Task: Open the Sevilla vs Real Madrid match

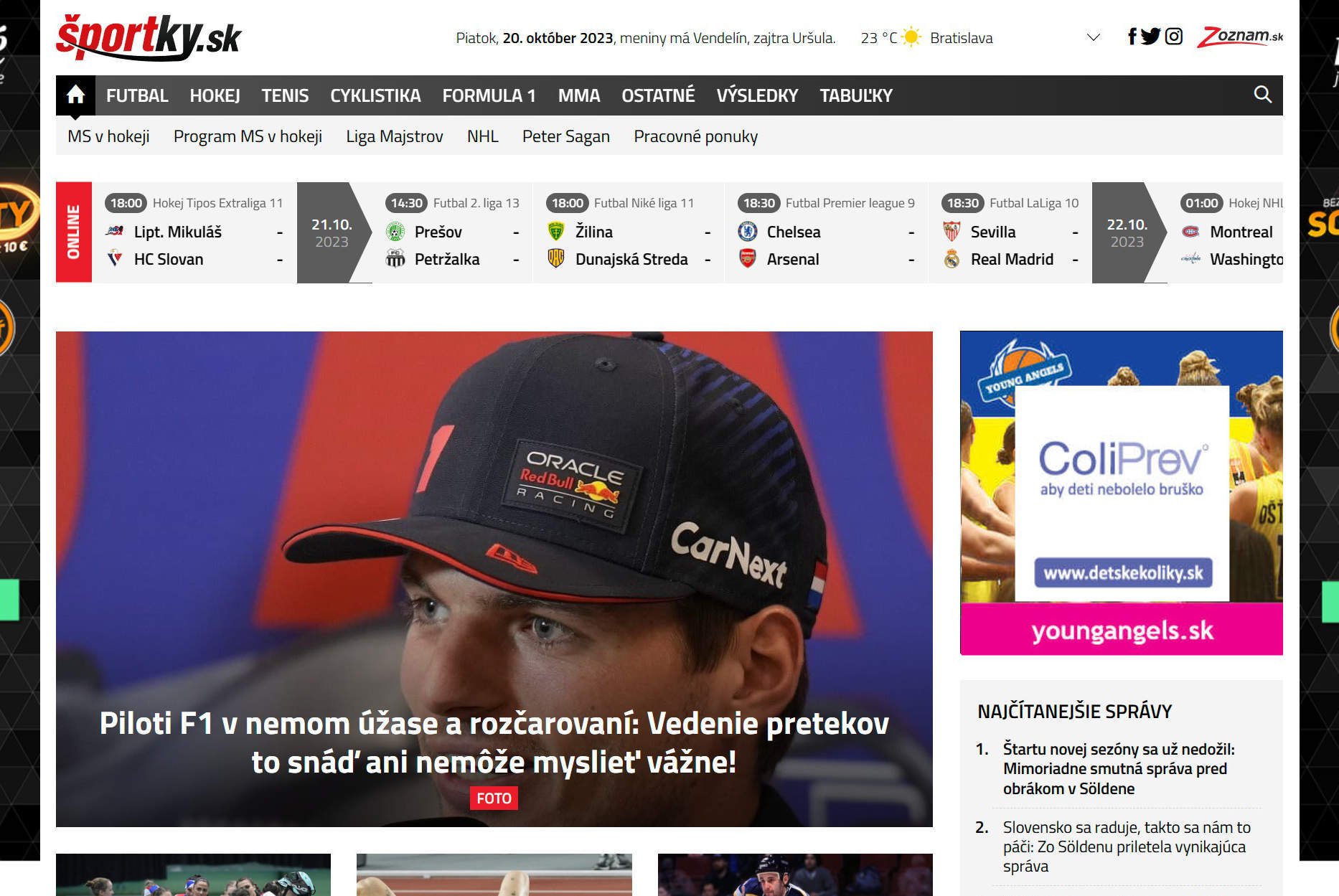Action: click(1011, 232)
